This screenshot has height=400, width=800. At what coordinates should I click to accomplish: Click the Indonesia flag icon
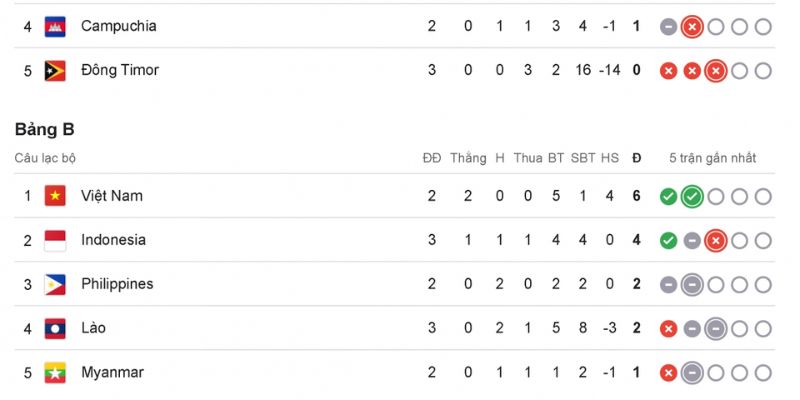[55, 240]
